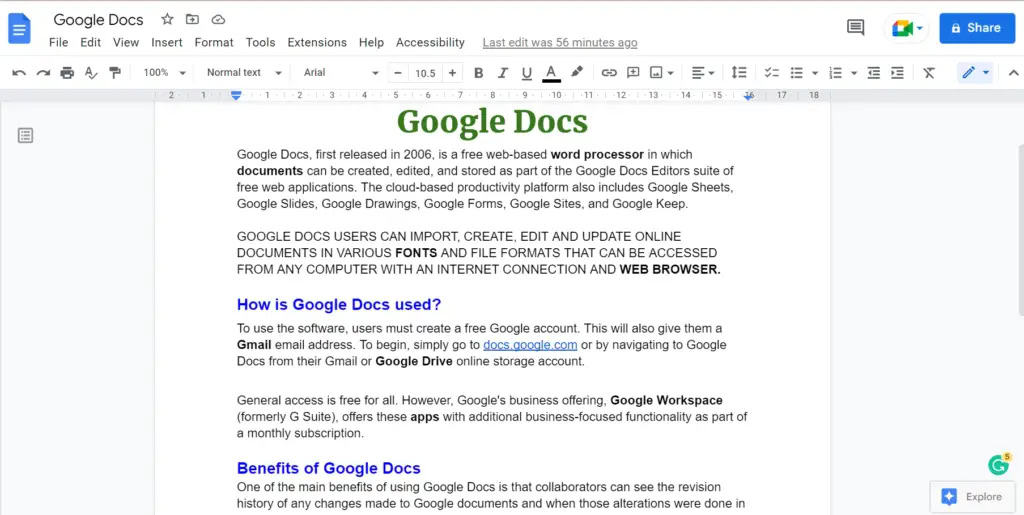Open the Extensions menu
This screenshot has width=1024, height=515.
(317, 42)
